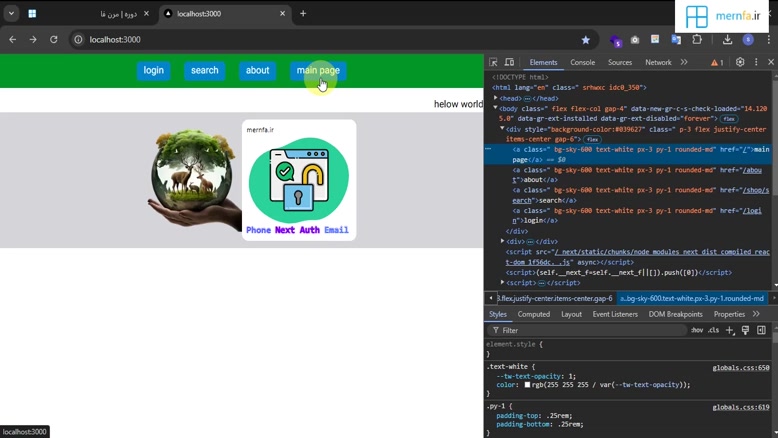Open DevTools settings gear
The height and width of the screenshot is (438, 778).
(x=740, y=62)
